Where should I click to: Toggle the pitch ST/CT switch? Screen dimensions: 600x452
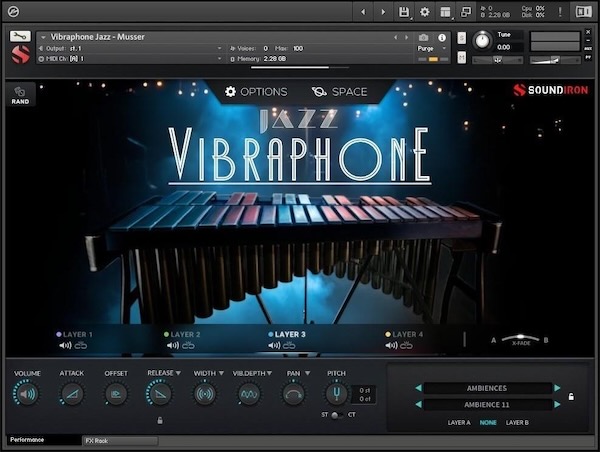tap(336, 415)
